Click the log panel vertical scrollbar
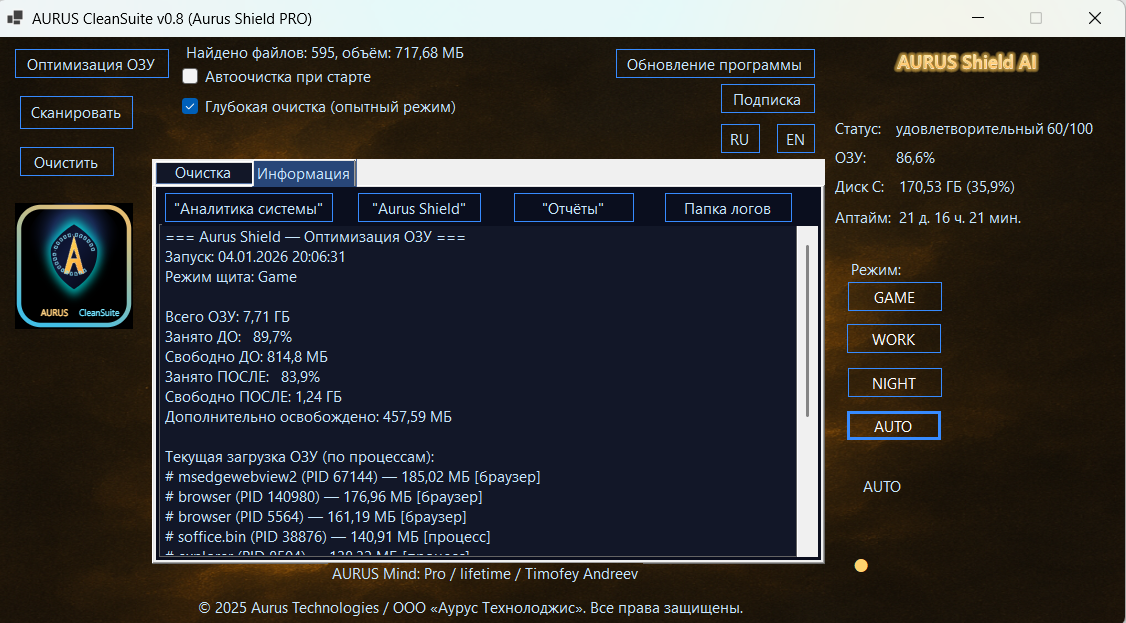 point(807,330)
